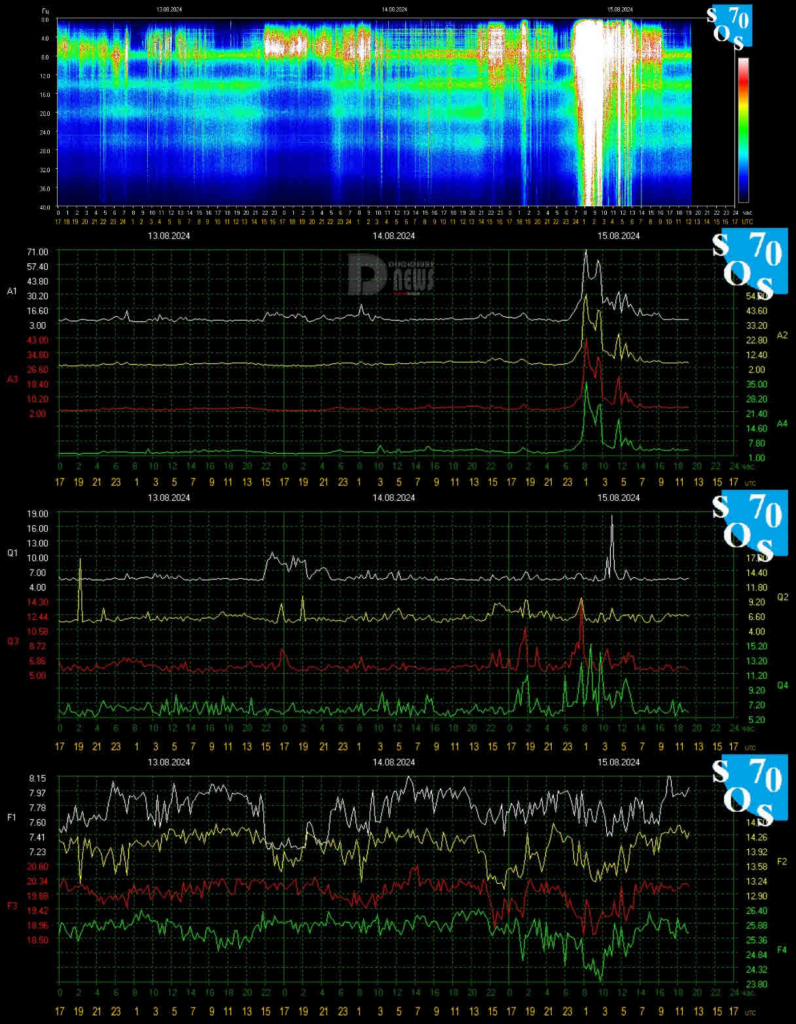This screenshot has width=796, height=1024.
Task: Click the SOS 70 logo on the Q-factor chart
Action: point(745,526)
